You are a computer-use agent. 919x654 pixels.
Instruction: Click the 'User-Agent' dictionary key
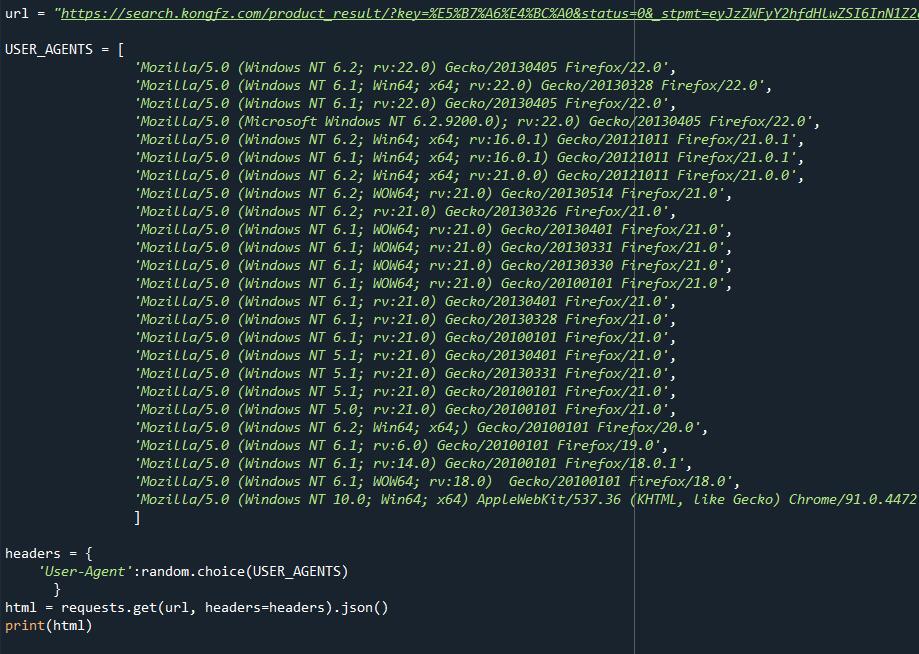click(x=85, y=572)
